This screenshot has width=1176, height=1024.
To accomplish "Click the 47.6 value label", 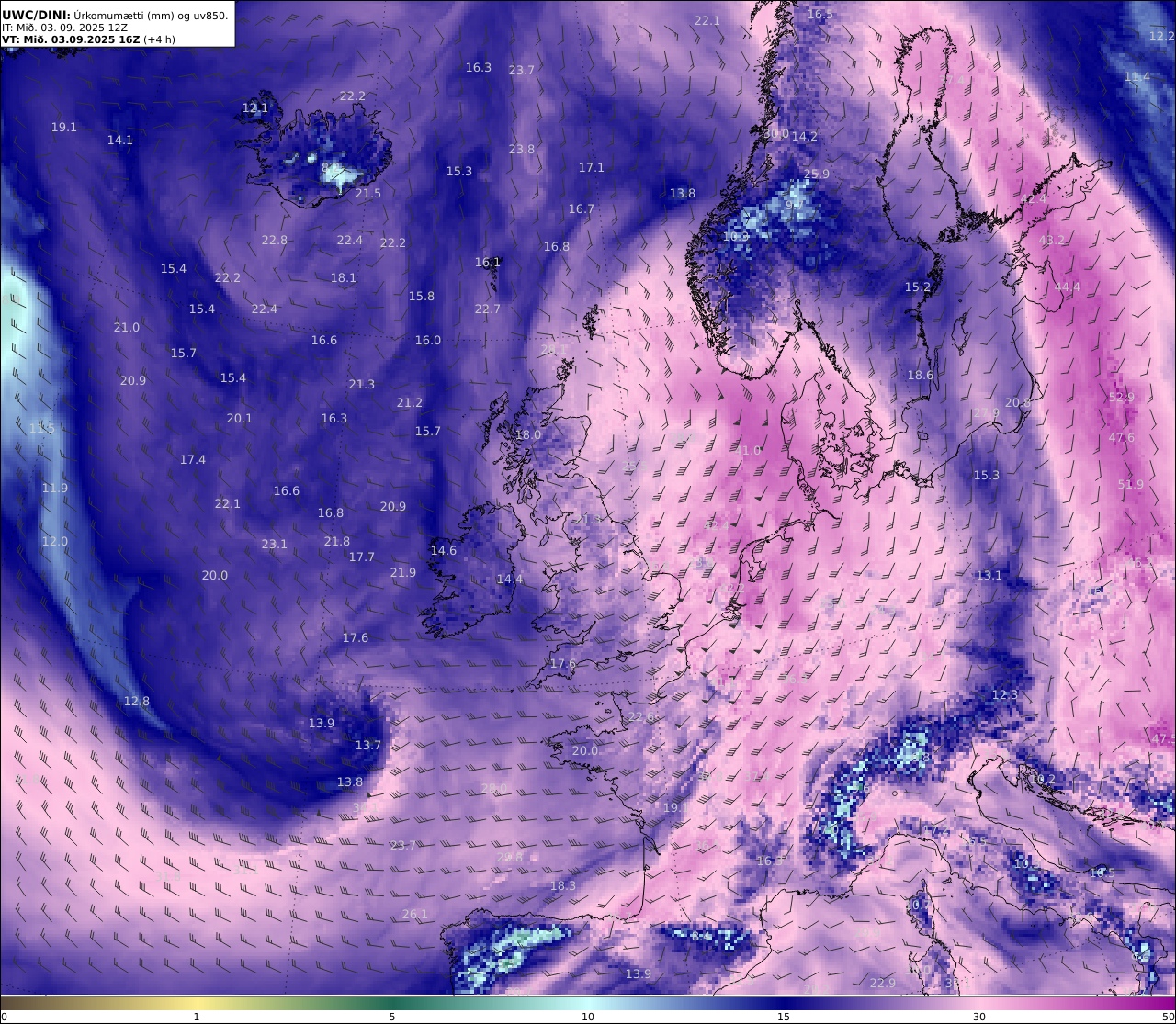I will point(1122,438).
